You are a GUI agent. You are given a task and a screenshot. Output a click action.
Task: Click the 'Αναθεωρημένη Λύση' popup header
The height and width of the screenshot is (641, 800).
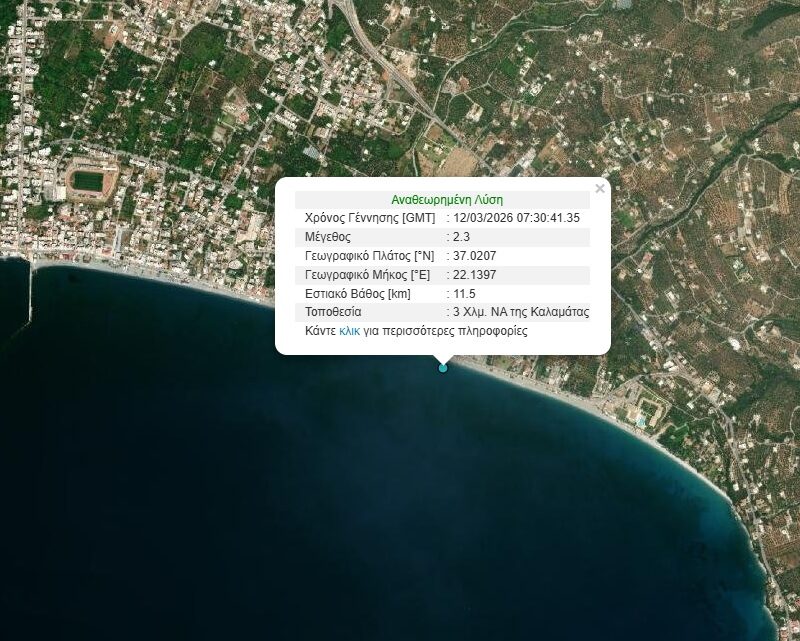446,200
